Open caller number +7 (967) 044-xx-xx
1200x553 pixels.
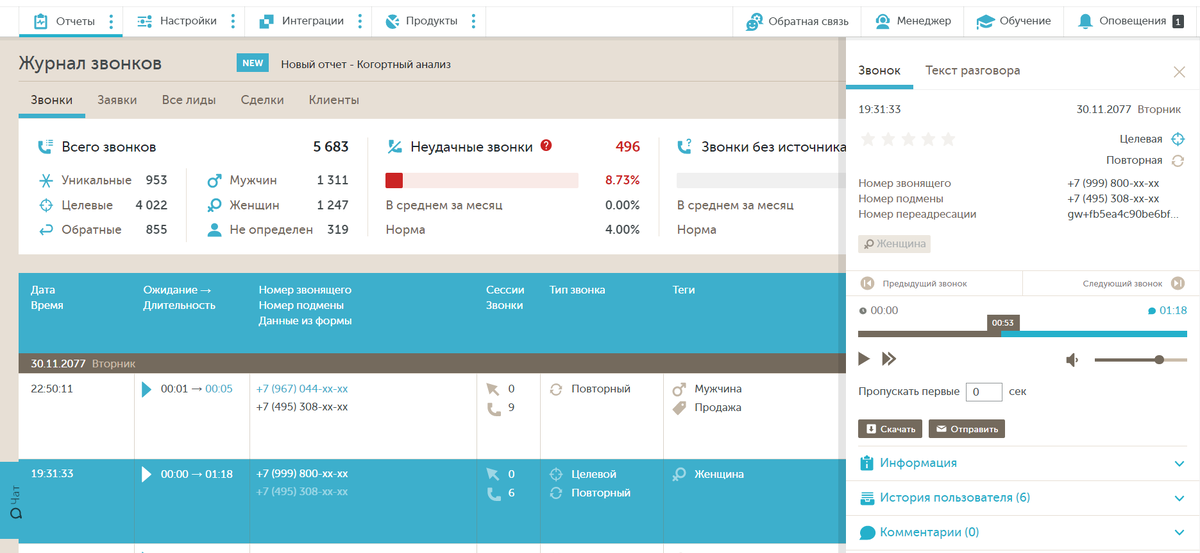302,389
